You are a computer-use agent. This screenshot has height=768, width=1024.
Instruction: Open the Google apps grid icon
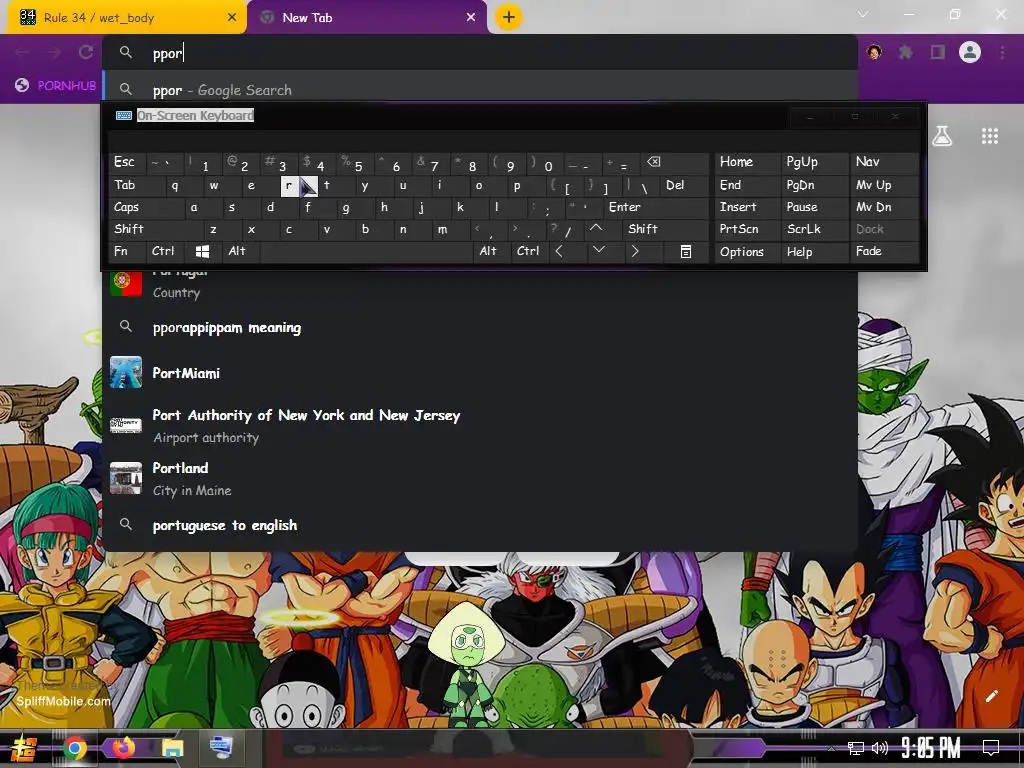[x=990, y=136]
